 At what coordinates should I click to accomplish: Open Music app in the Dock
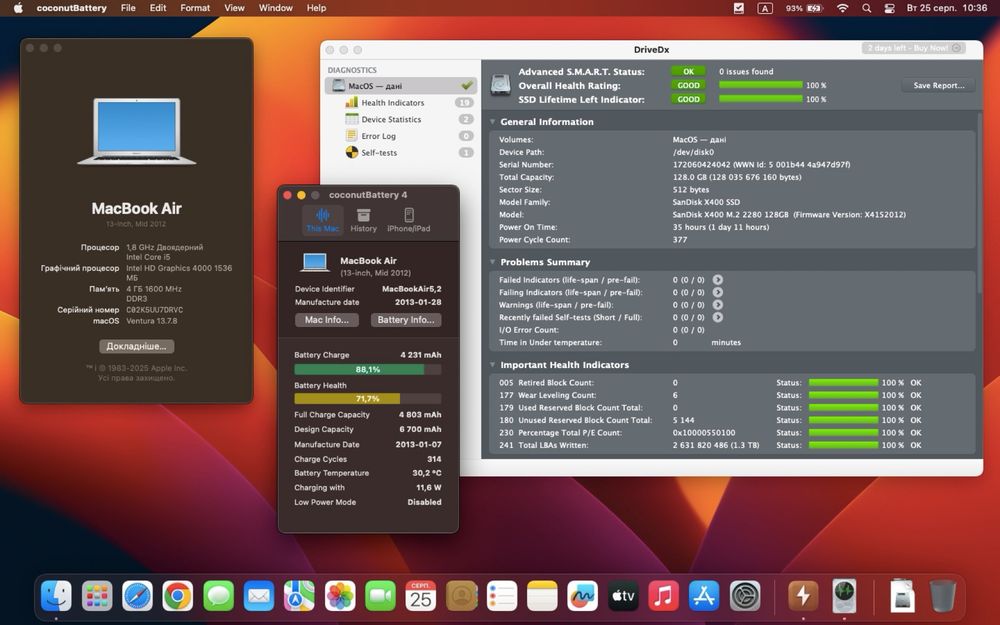[x=663, y=596]
